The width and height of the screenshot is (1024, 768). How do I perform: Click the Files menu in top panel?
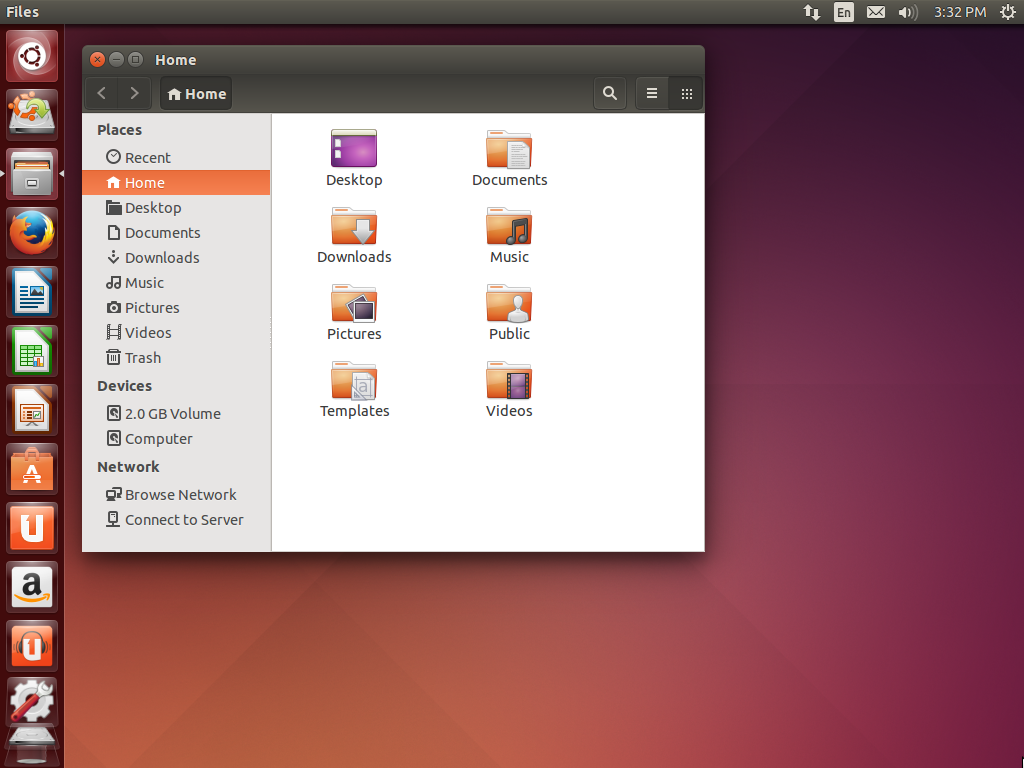[23, 12]
